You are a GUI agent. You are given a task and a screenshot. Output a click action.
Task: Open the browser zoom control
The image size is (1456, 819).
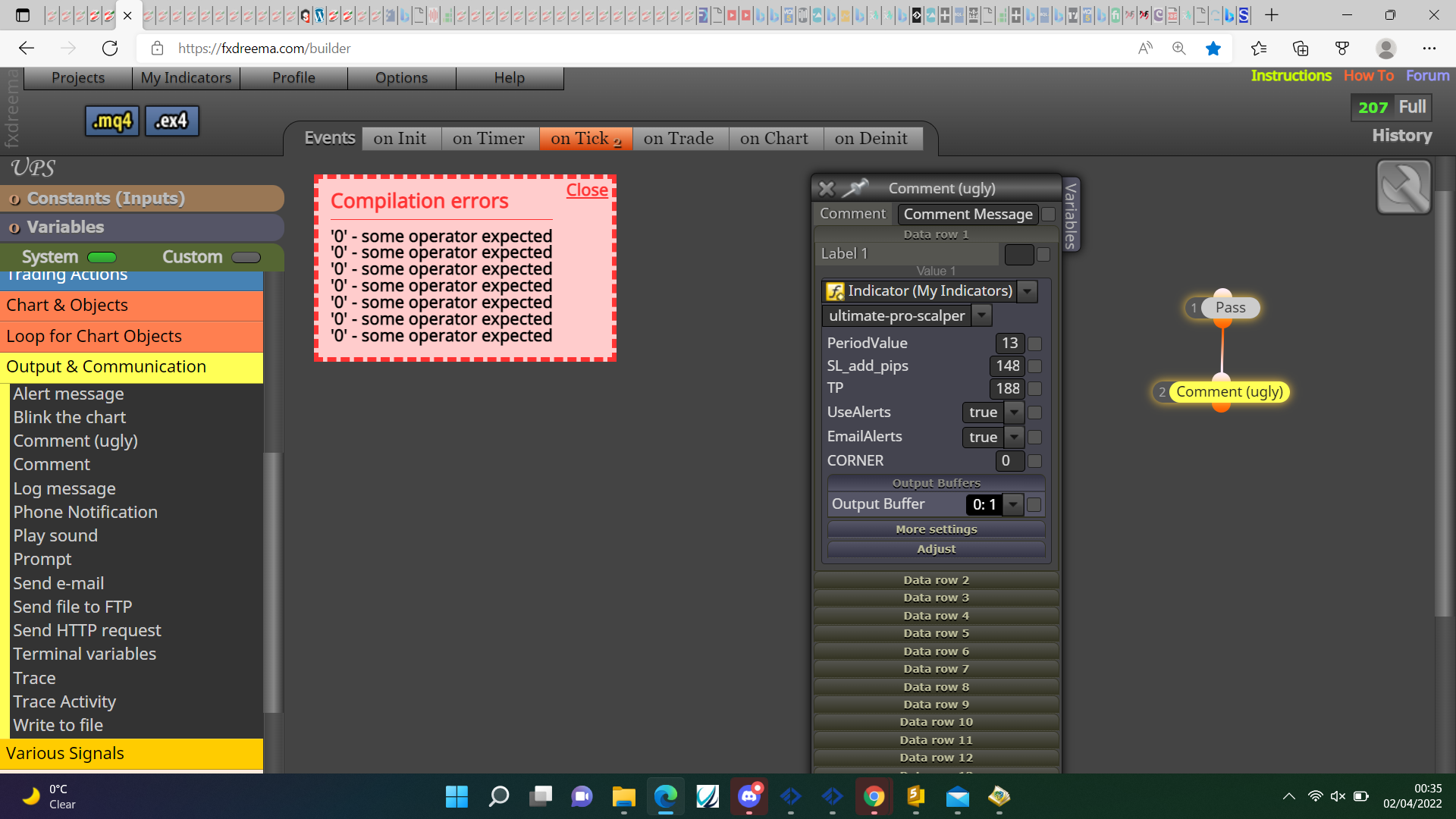(1179, 49)
